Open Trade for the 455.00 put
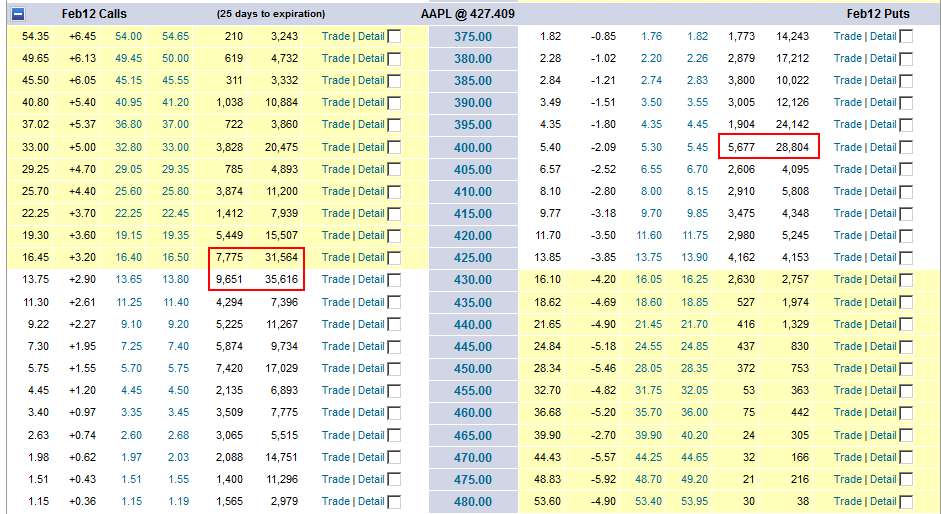The image size is (941, 514). pos(847,390)
